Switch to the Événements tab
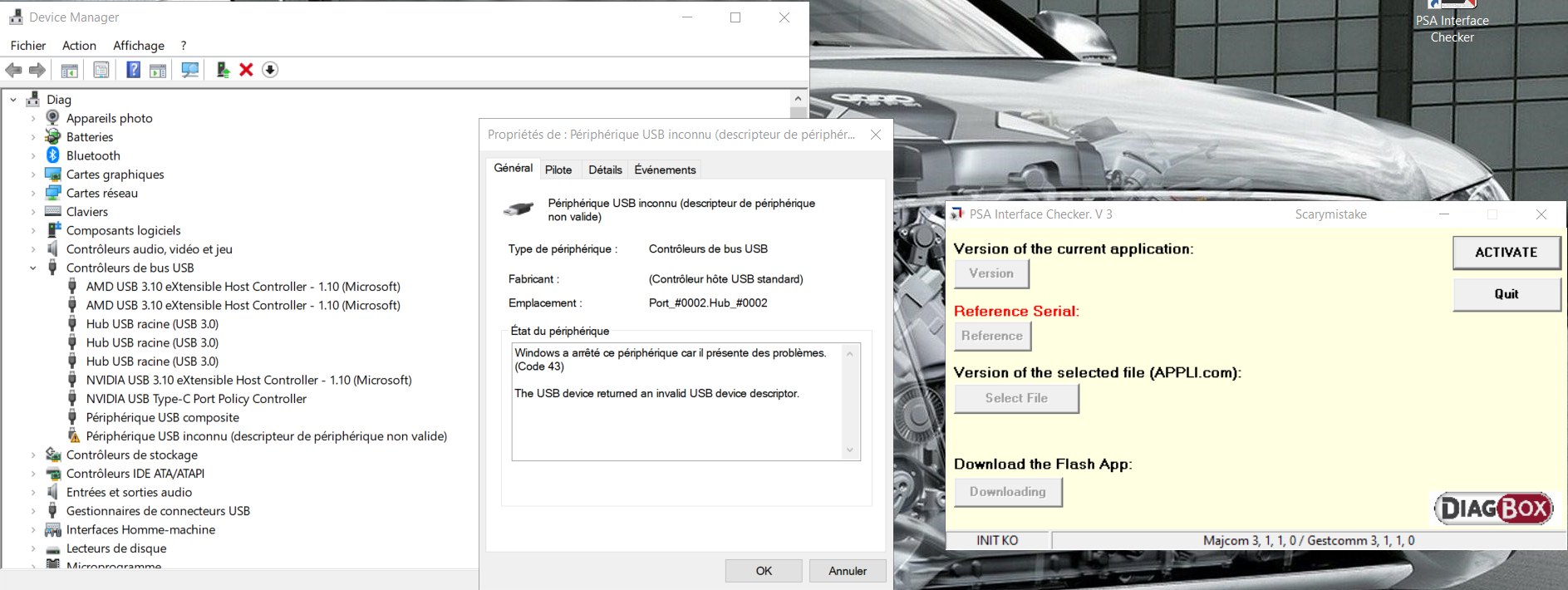1568x590 pixels. tap(665, 170)
